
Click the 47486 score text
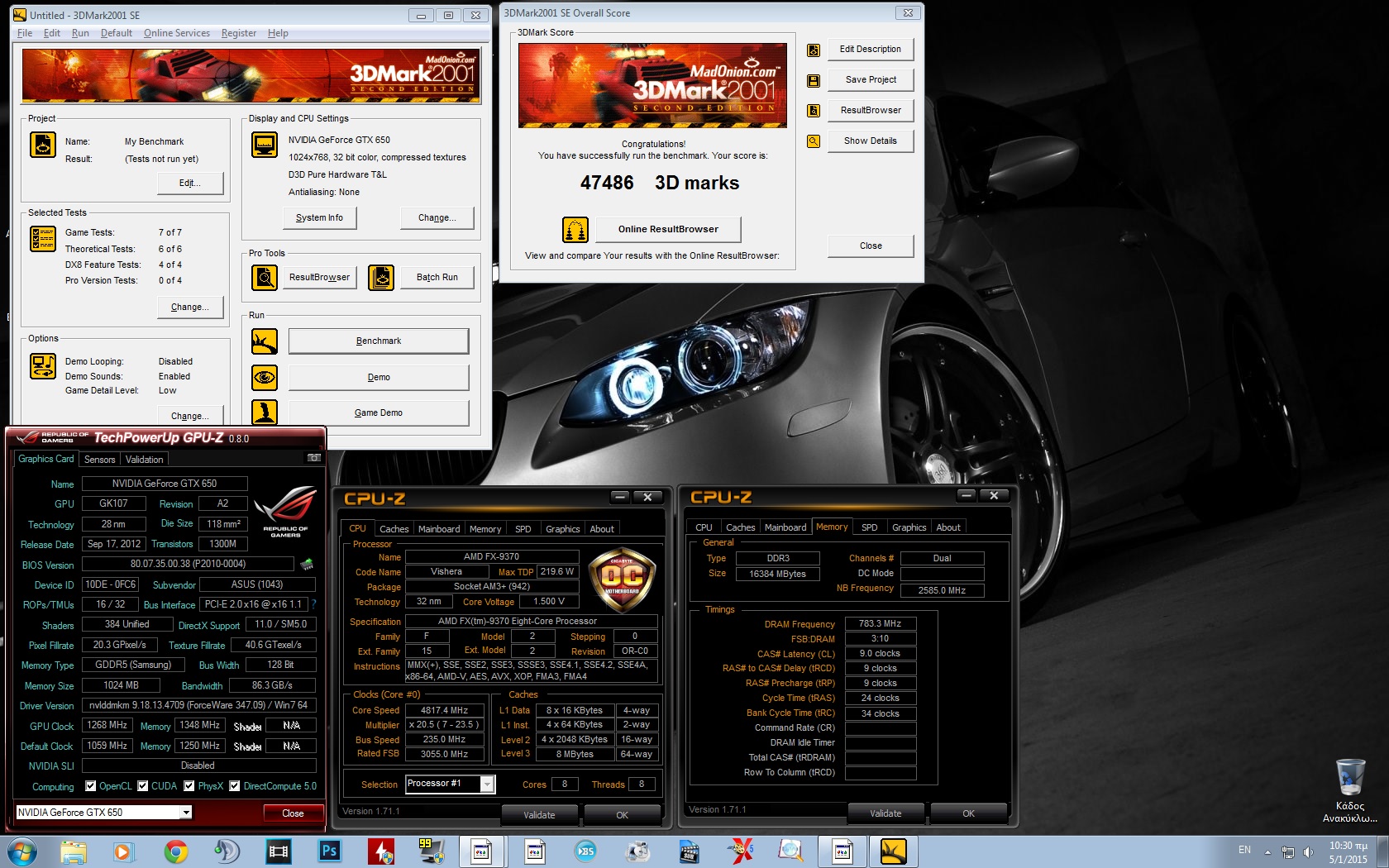[x=607, y=183]
